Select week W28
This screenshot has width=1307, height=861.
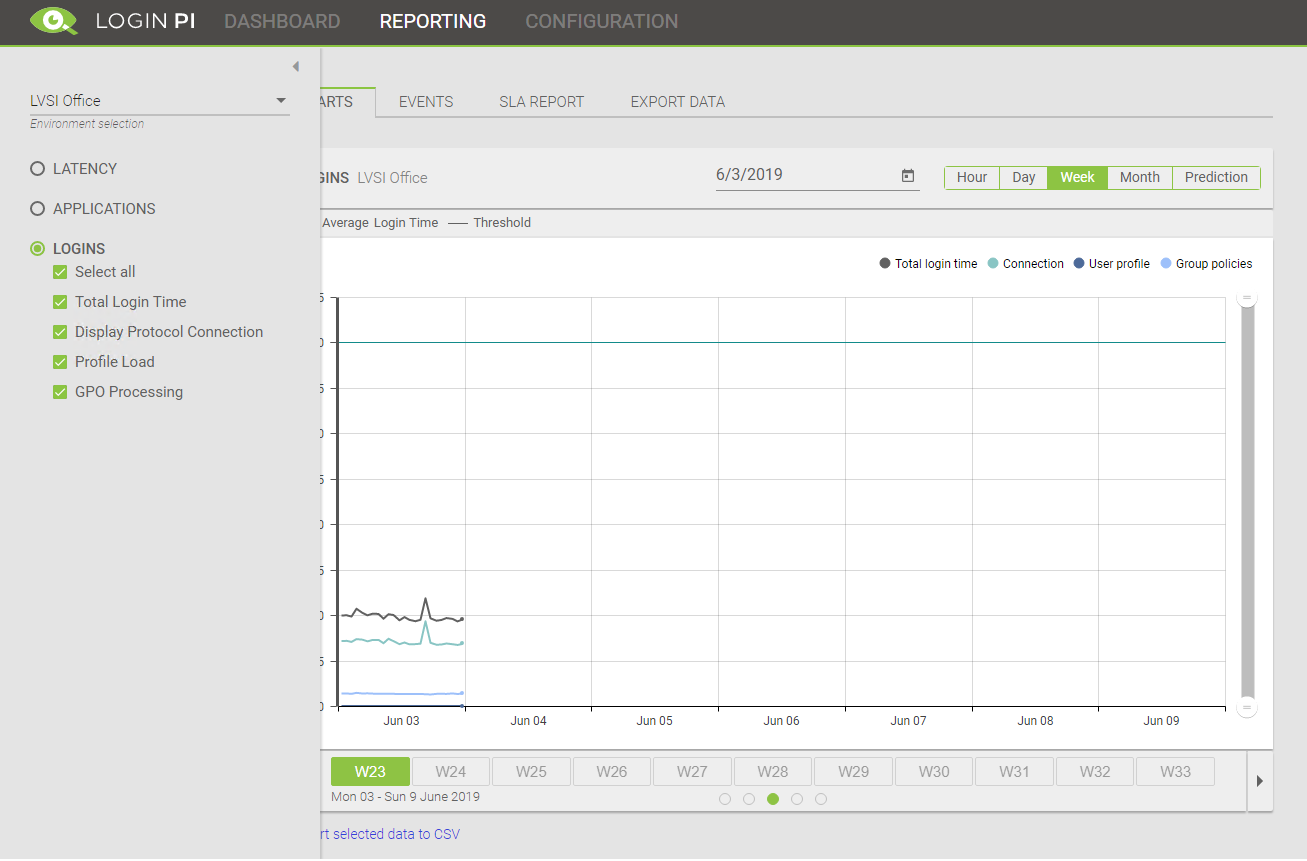click(773, 772)
